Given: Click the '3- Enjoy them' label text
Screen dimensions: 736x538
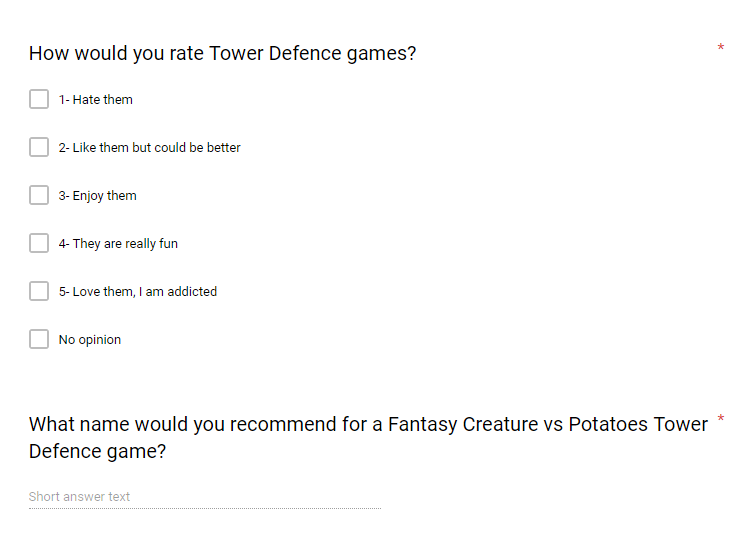Looking at the screenshot, I should coord(98,196).
